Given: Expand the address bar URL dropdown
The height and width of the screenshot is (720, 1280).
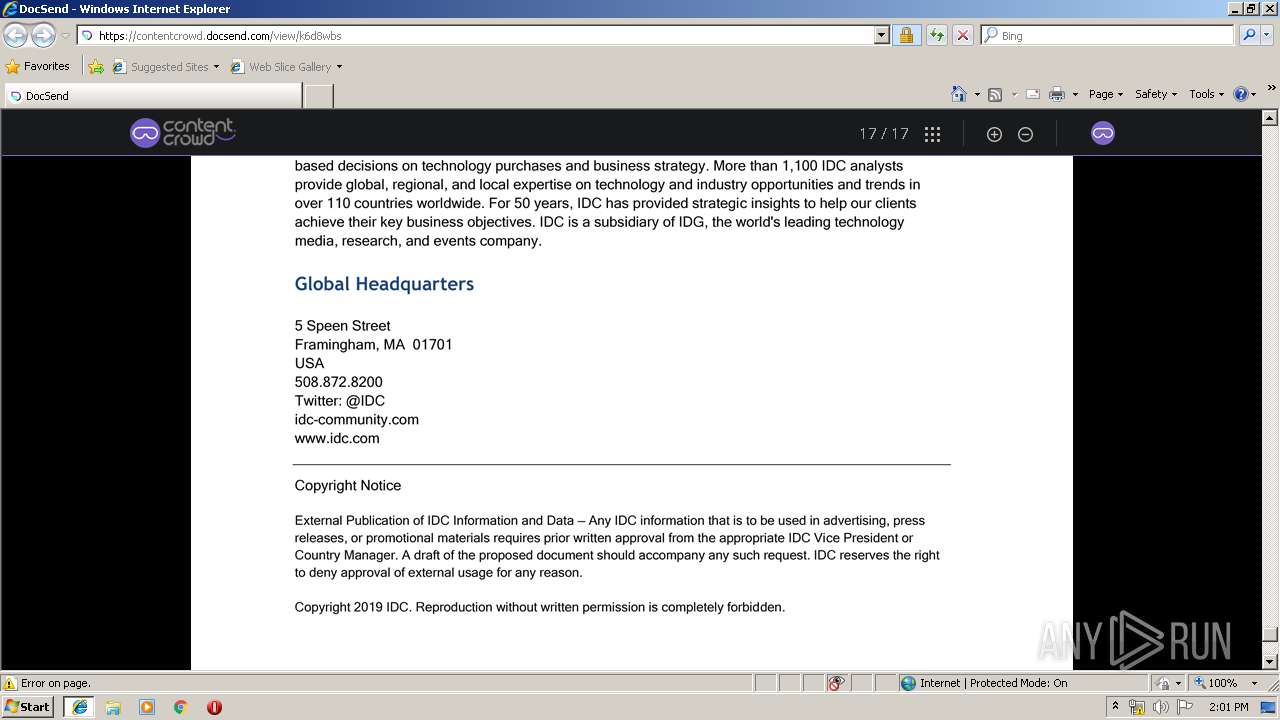Looking at the screenshot, I should pyautogui.click(x=881, y=35).
